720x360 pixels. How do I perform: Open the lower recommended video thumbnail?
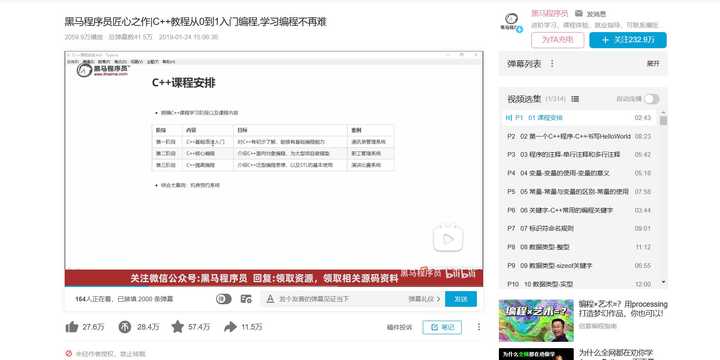pos(536,354)
